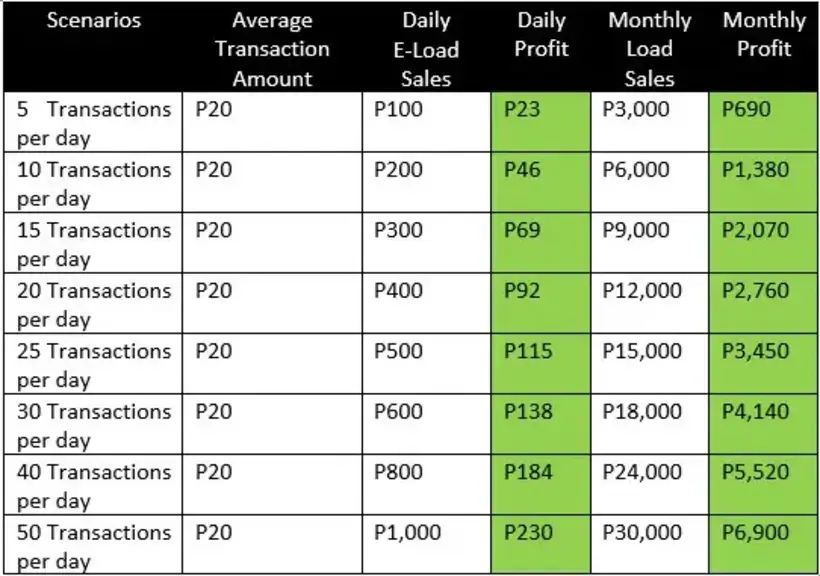This screenshot has height=576, width=820.
Task: Select the P3,450 monthly profit cell
Action: point(764,364)
